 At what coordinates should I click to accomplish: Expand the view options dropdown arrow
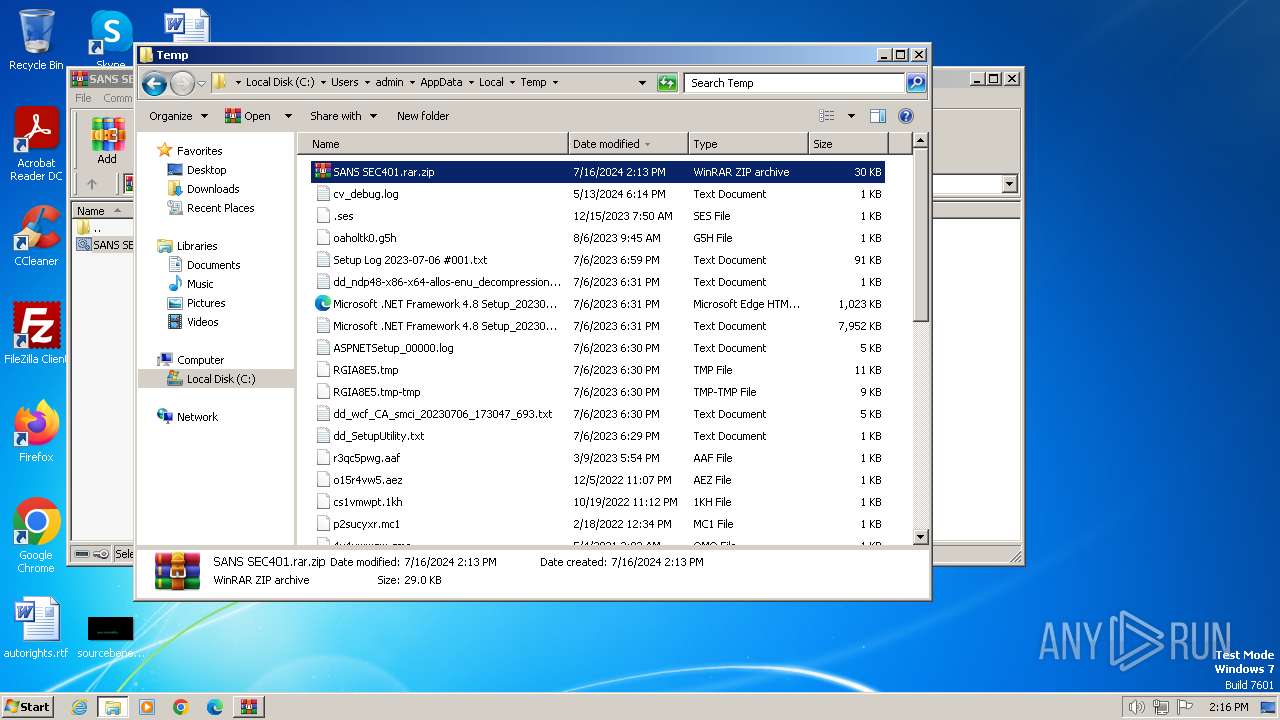[x=851, y=116]
